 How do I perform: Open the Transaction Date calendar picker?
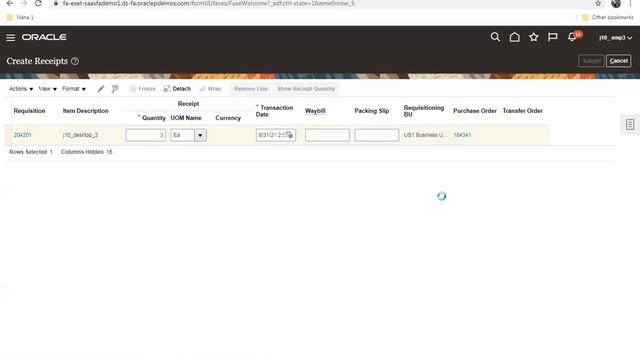[x=289, y=135]
